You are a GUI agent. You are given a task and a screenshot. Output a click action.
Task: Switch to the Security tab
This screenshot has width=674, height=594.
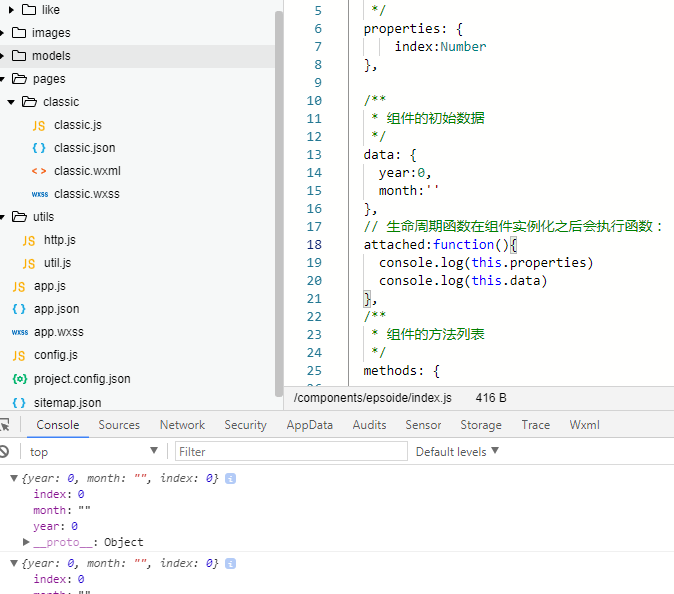(x=245, y=425)
